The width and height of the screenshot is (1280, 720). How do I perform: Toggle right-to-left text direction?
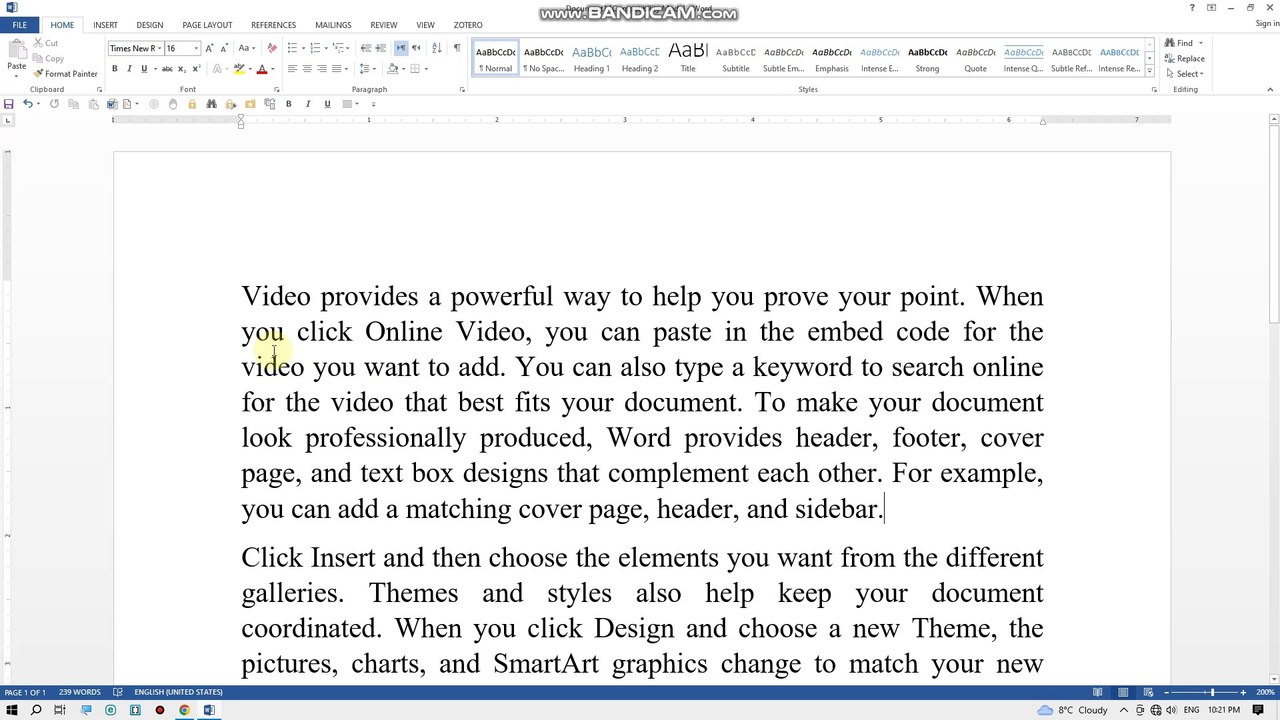(416, 48)
